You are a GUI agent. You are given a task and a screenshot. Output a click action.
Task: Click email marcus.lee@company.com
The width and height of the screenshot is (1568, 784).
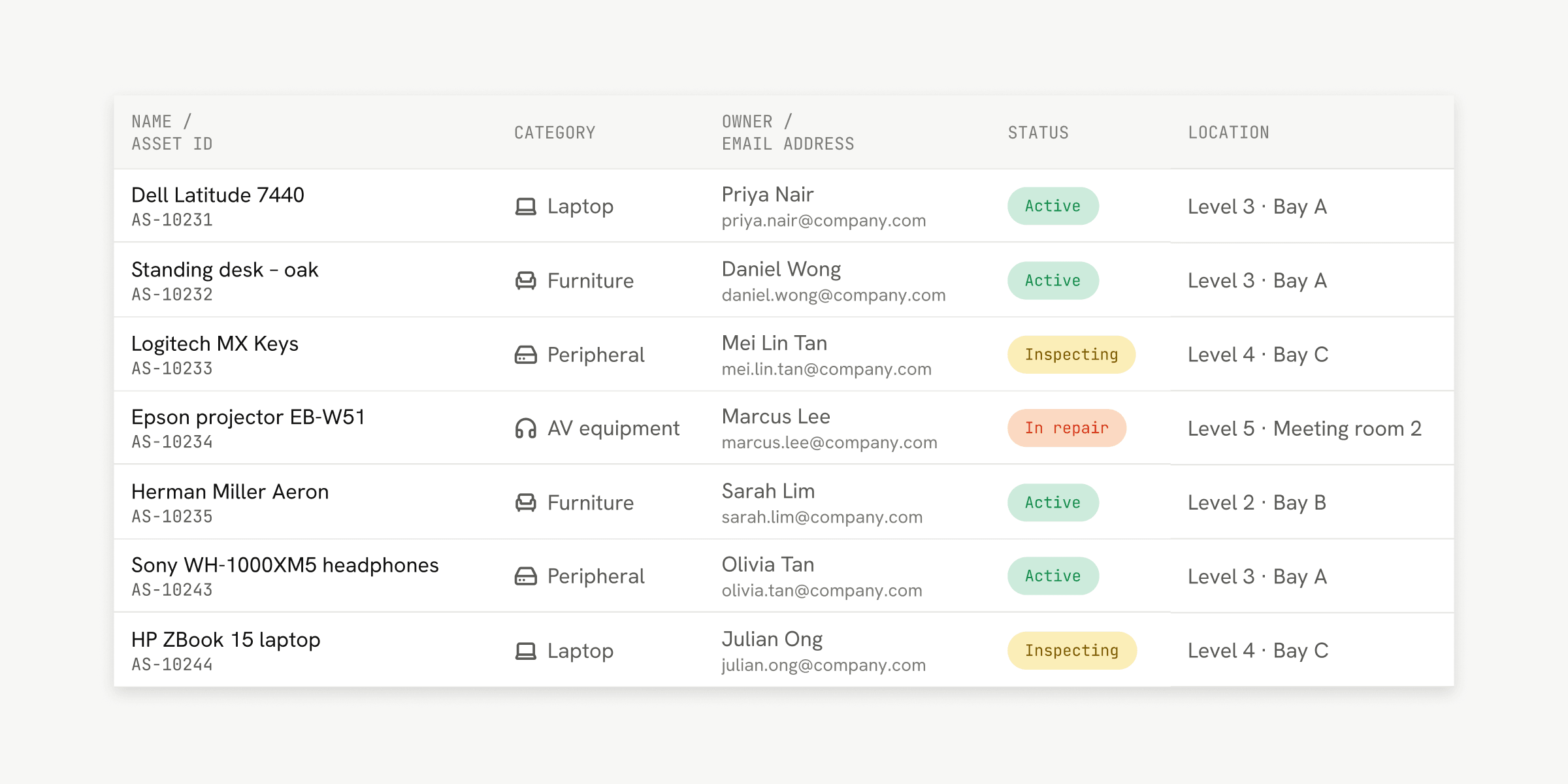[x=830, y=443]
